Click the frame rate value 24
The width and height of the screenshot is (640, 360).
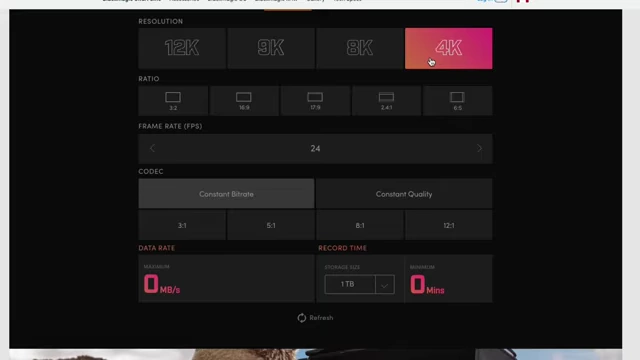315,149
